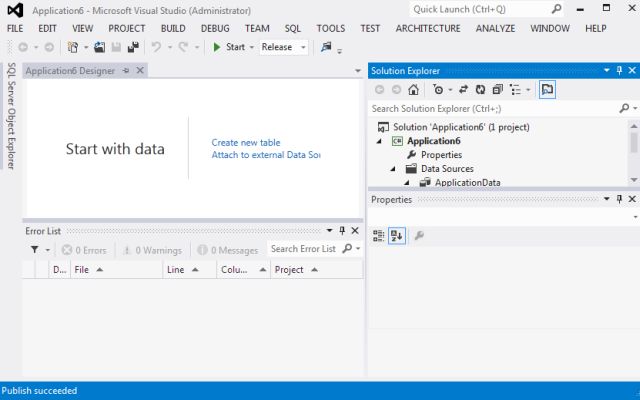Click Solution Explorer Forward icon
Image resolution: width=640 pixels, height=400 pixels.
pos(396,89)
